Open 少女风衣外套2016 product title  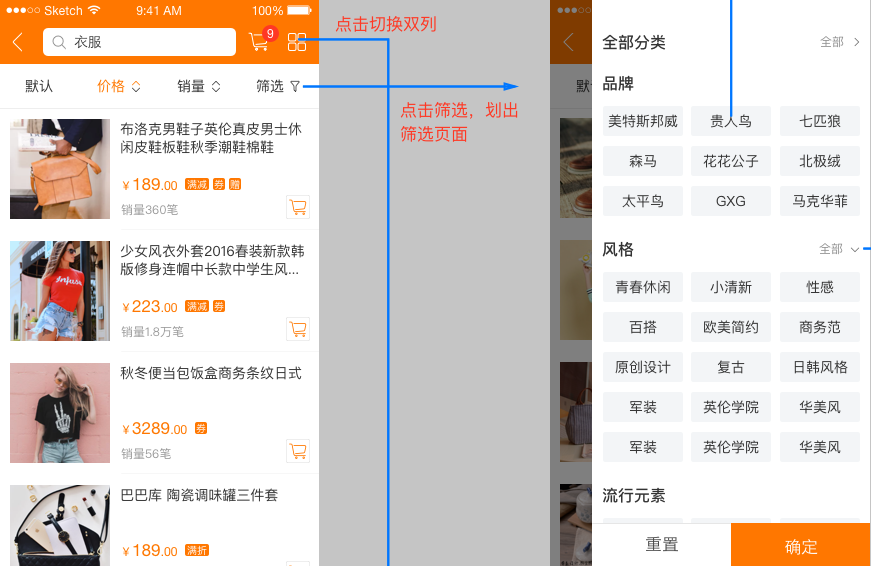coord(212,261)
